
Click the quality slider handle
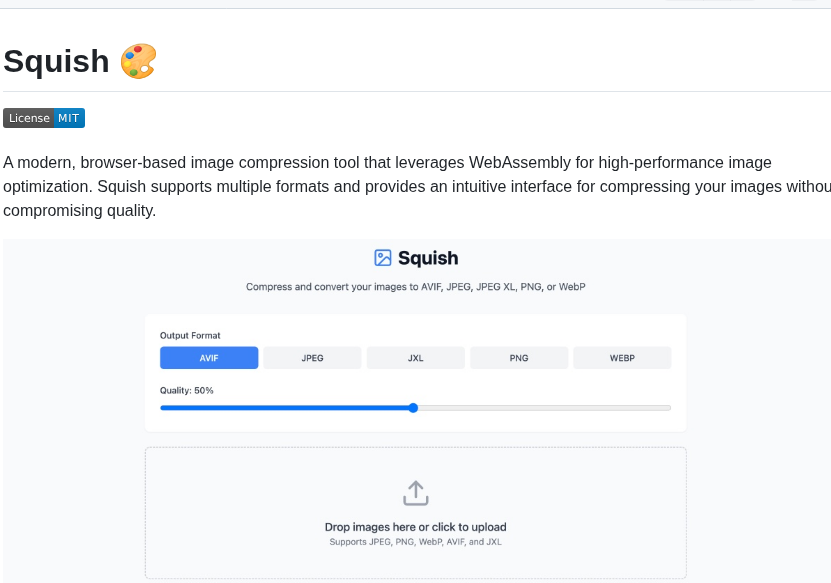tap(413, 408)
